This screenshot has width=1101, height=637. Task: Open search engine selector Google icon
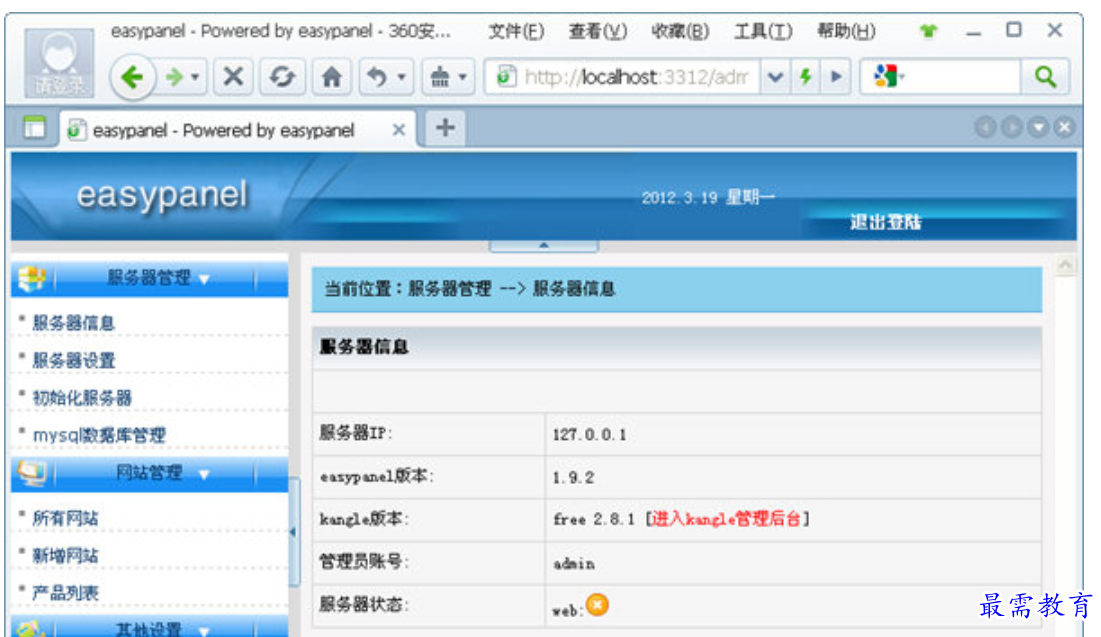click(887, 76)
